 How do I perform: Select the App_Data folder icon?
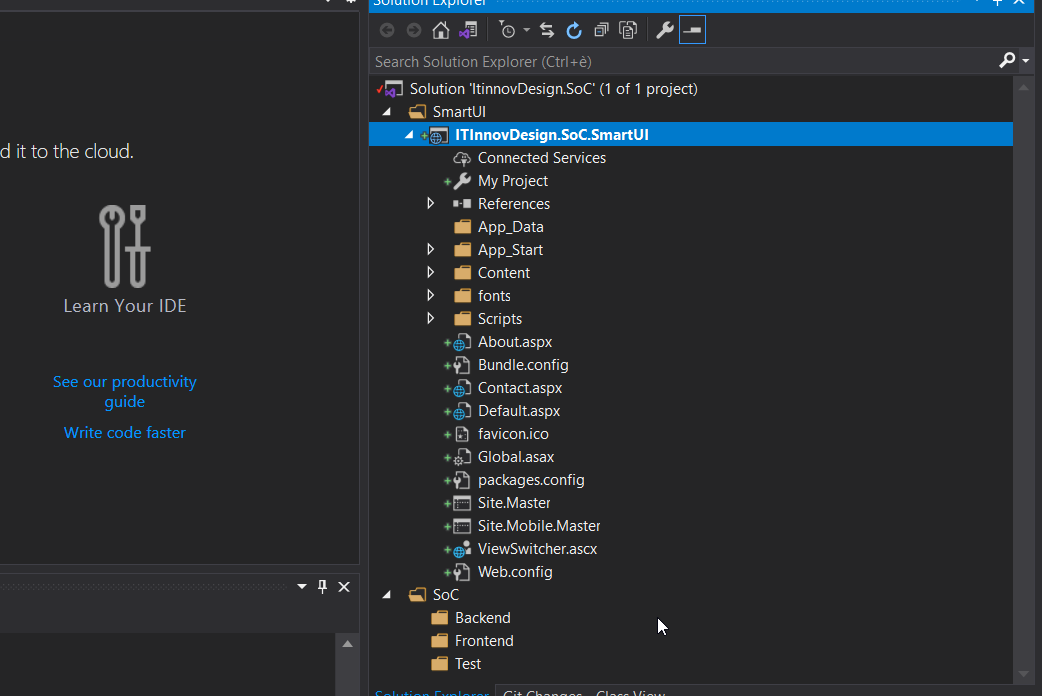(x=463, y=227)
